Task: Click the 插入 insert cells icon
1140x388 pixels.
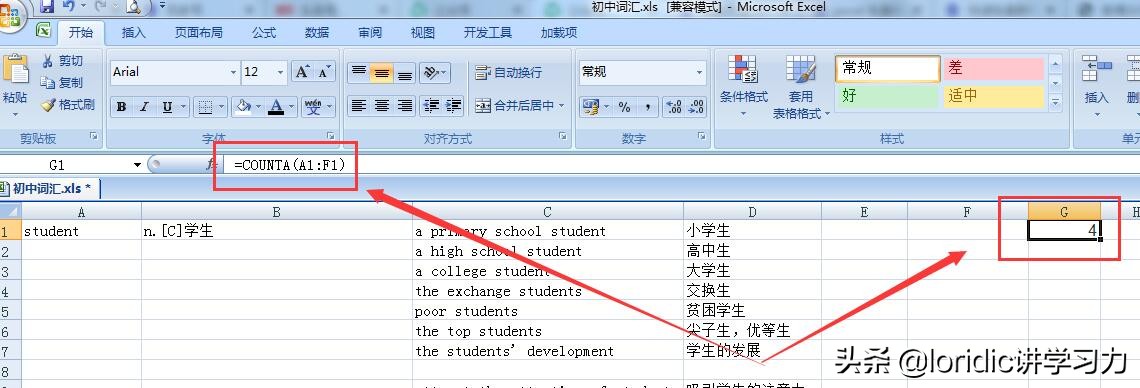Action: [x=1096, y=69]
